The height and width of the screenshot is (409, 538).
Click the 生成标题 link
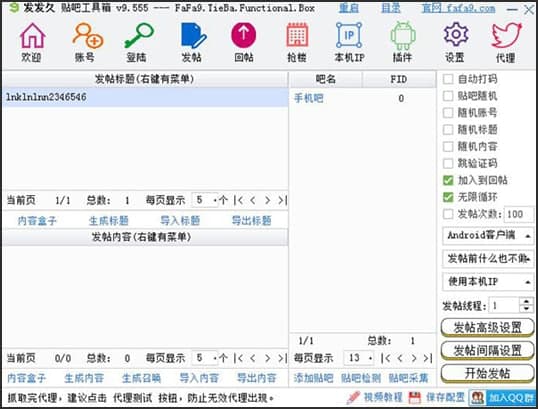point(108,221)
